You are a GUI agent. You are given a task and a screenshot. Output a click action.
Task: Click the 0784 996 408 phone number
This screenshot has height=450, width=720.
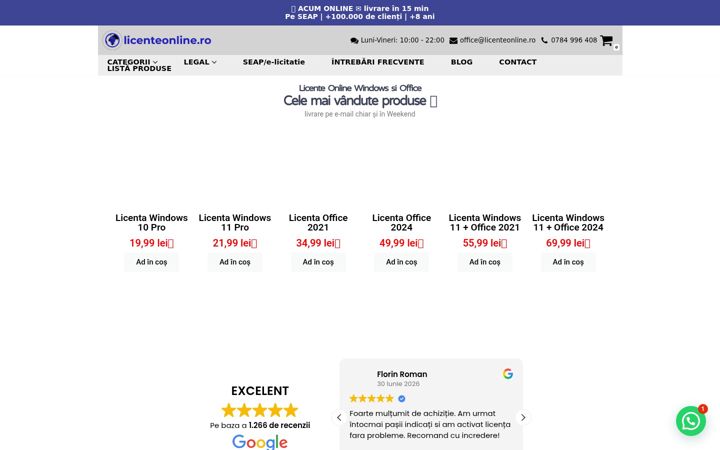click(x=574, y=40)
